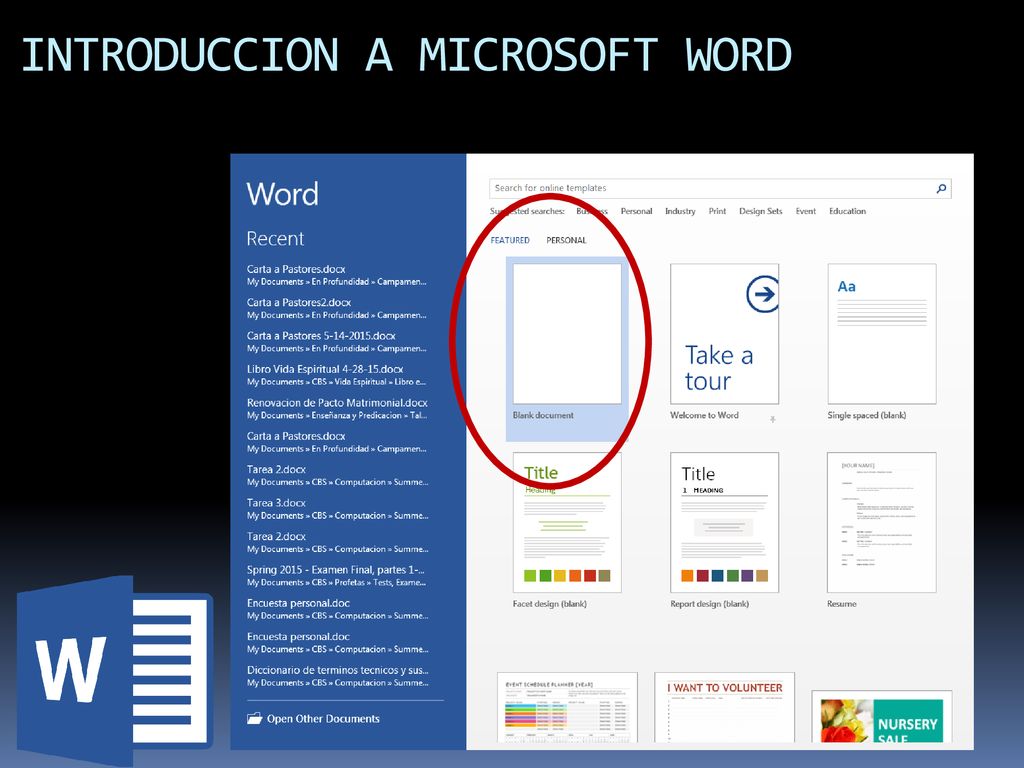
Task: Pin the Welcome to Word template
Action: [x=773, y=419]
